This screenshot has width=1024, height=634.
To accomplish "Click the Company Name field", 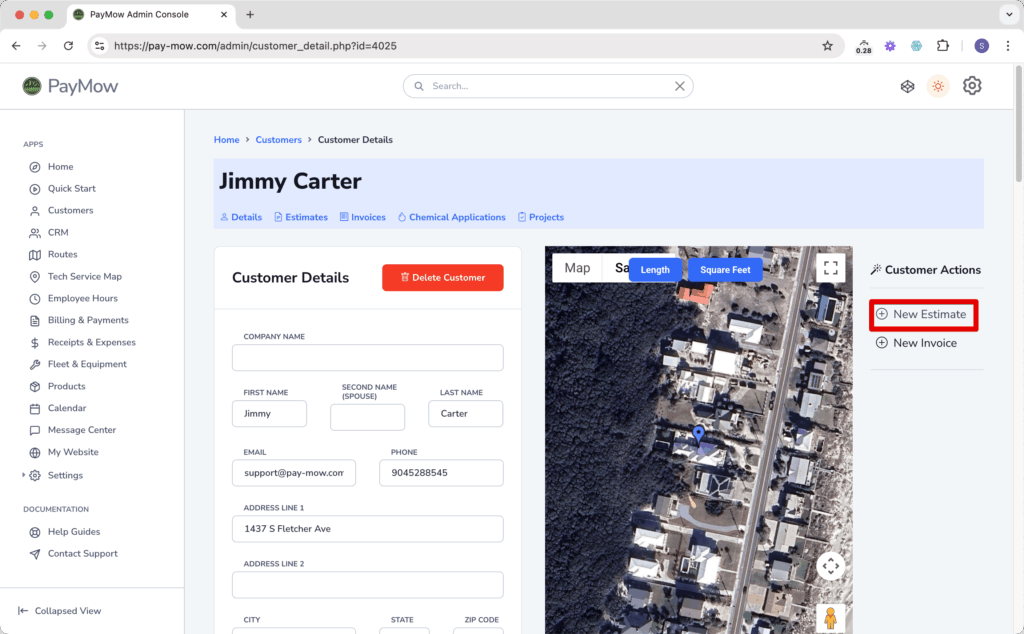I will [x=368, y=358].
